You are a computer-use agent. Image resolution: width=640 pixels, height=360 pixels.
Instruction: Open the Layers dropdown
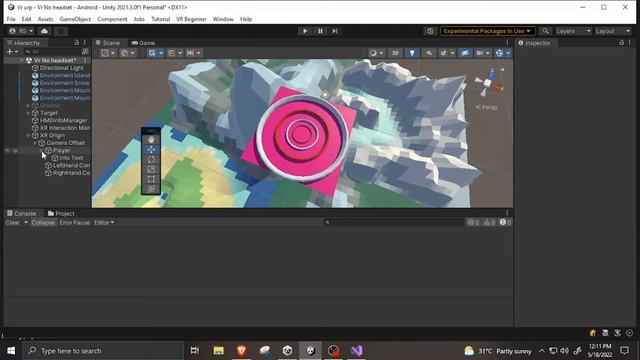(x=573, y=31)
